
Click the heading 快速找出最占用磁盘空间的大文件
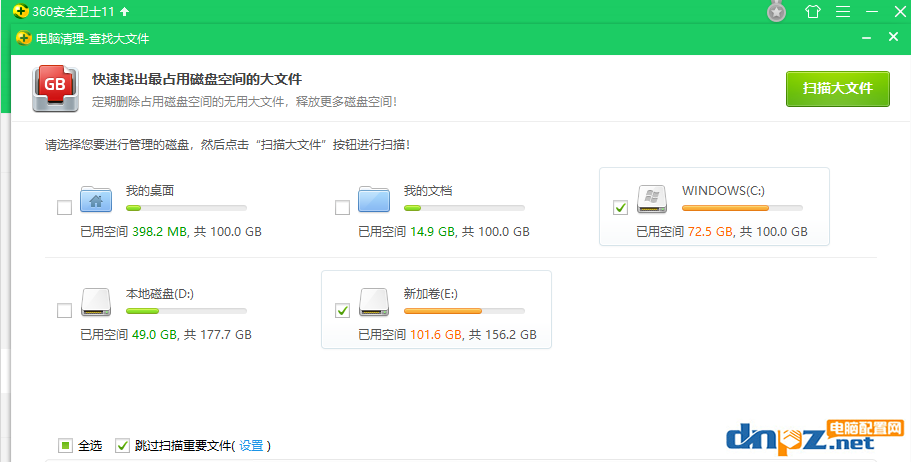[197, 80]
